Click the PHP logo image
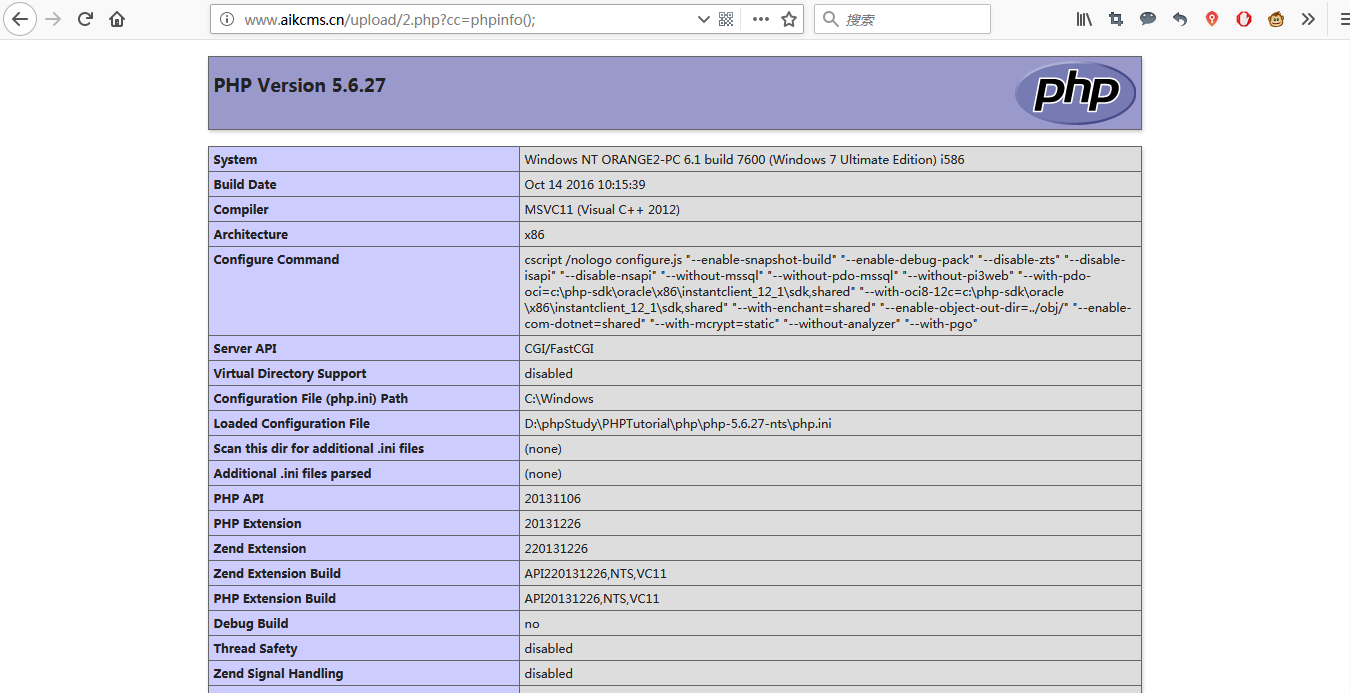The width and height of the screenshot is (1350, 693). coord(1075,93)
